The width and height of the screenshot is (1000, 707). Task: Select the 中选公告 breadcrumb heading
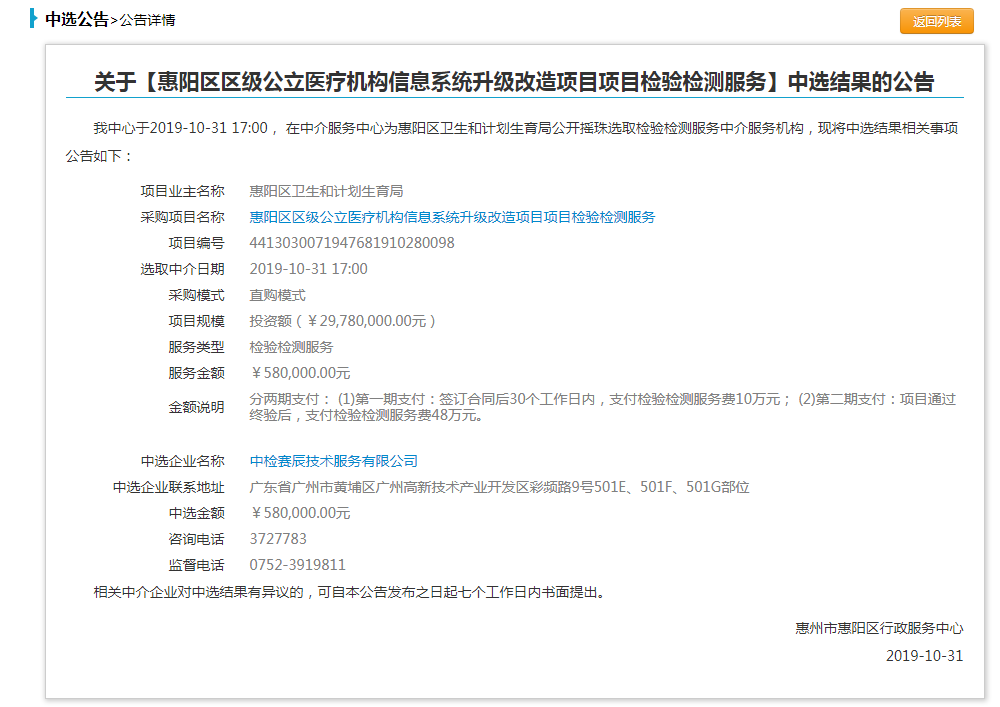coord(77,20)
